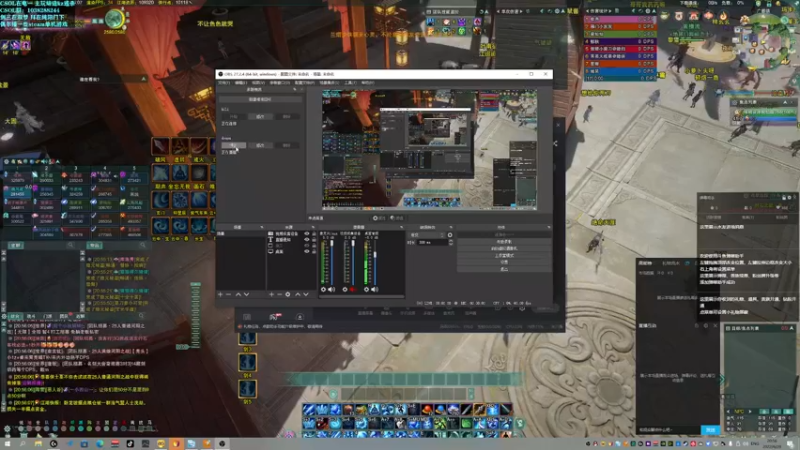Open the 文件 (File) menu in OBS
Screen dimensions: 800x450
[224, 83]
